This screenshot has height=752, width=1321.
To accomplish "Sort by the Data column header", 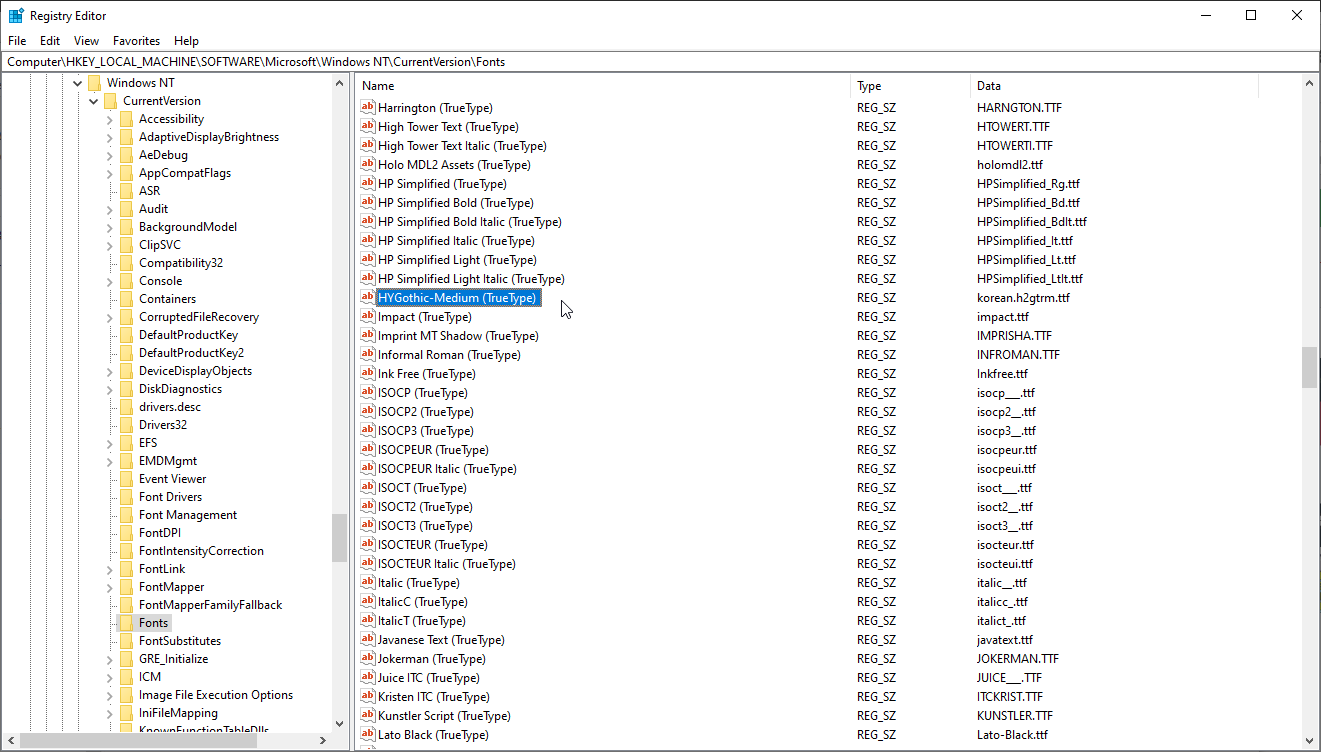I will tap(1115, 86).
